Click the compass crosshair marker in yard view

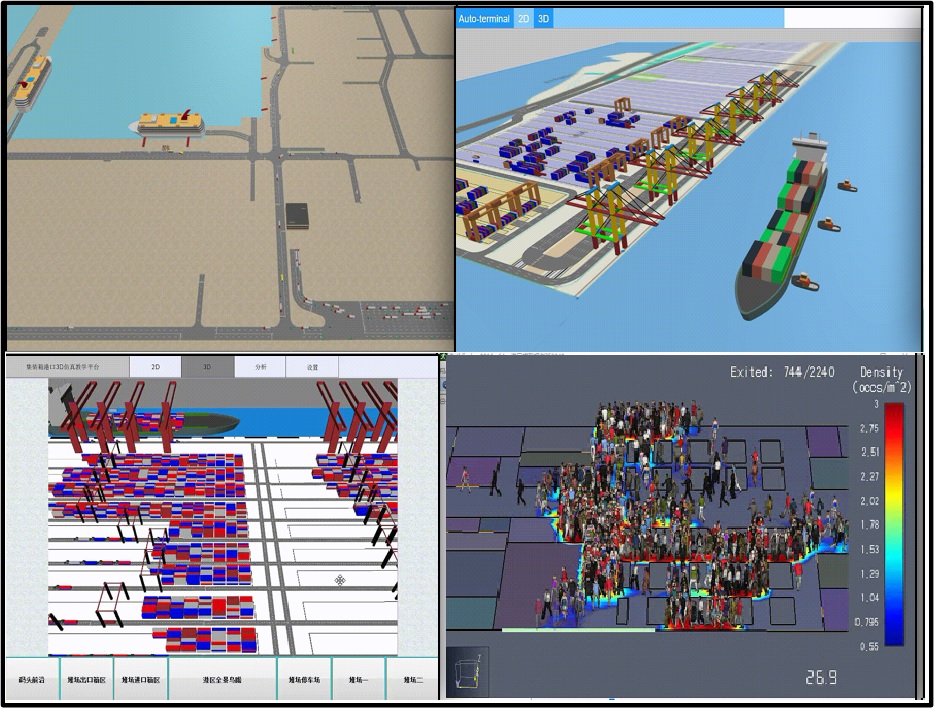(340, 580)
